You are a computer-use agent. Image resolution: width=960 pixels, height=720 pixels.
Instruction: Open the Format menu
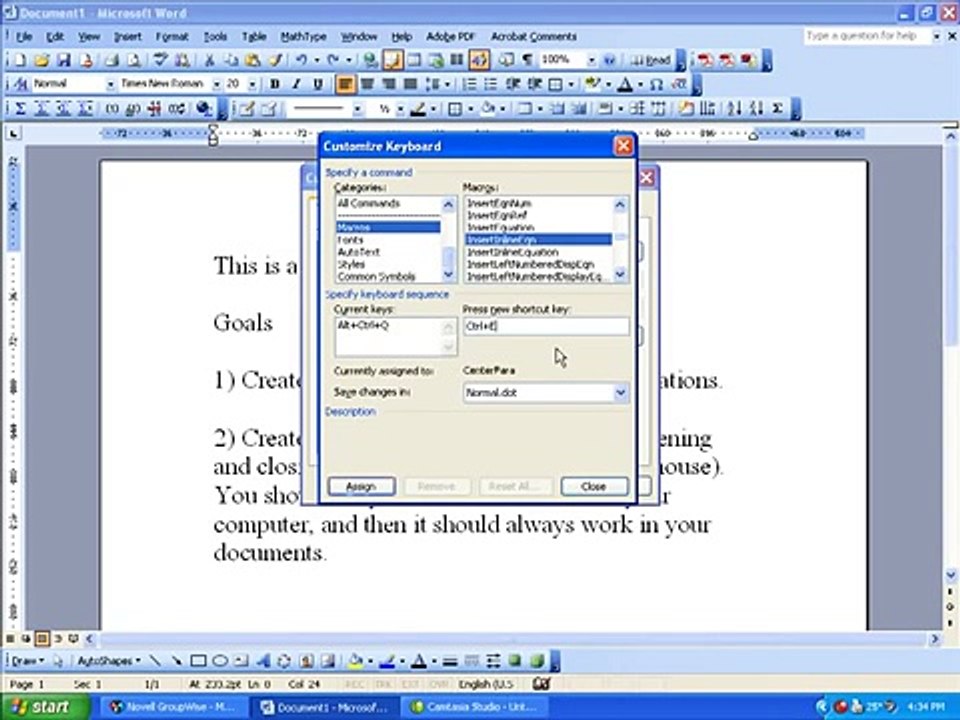pyautogui.click(x=172, y=37)
